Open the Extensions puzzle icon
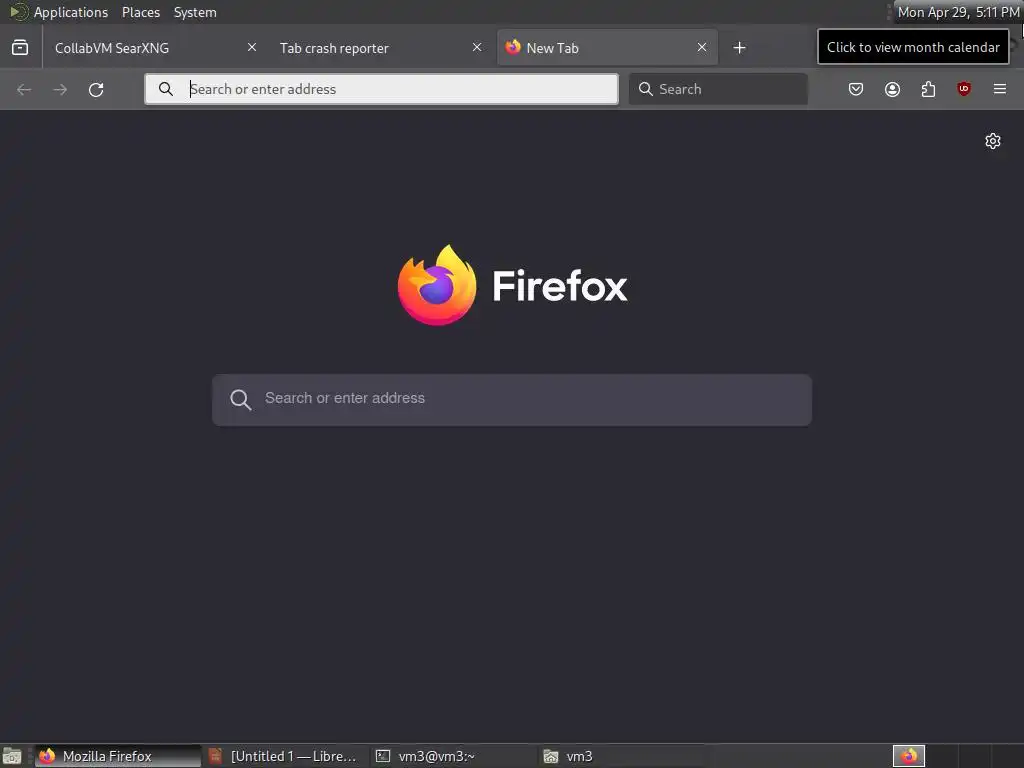Viewport: 1024px width, 768px height. point(928,89)
